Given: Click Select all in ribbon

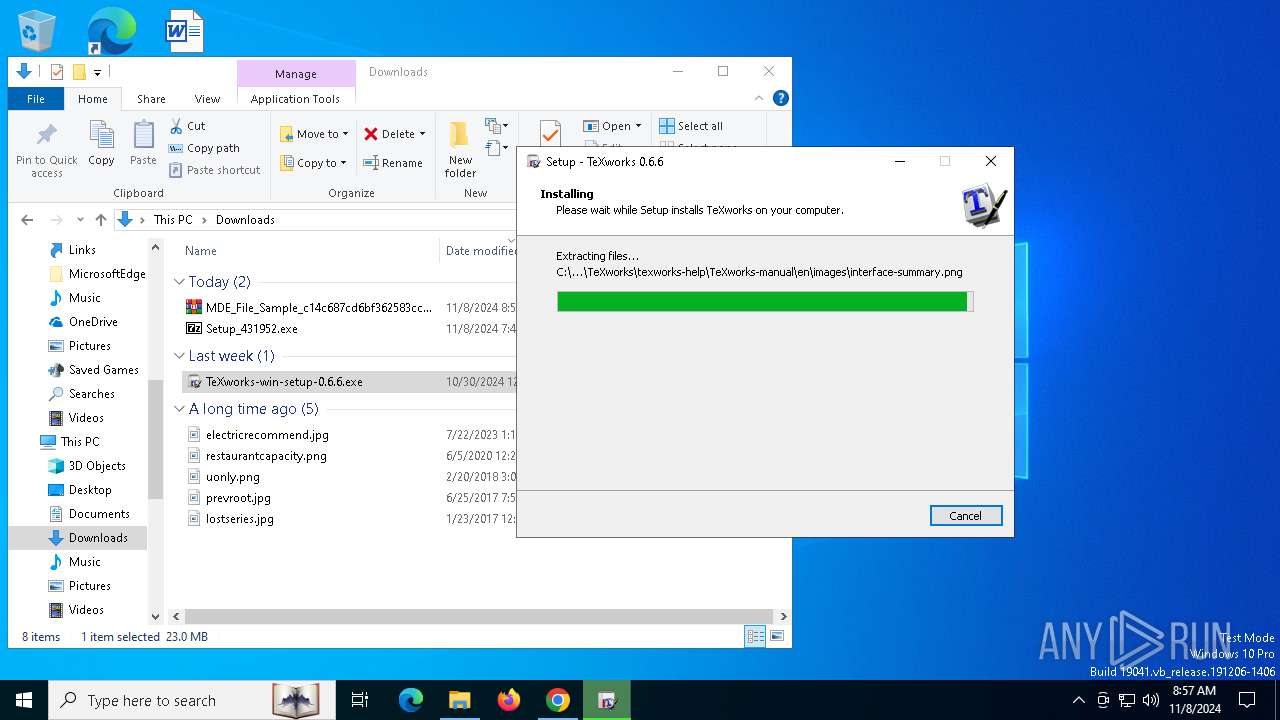Looking at the screenshot, I should point(691,126).
